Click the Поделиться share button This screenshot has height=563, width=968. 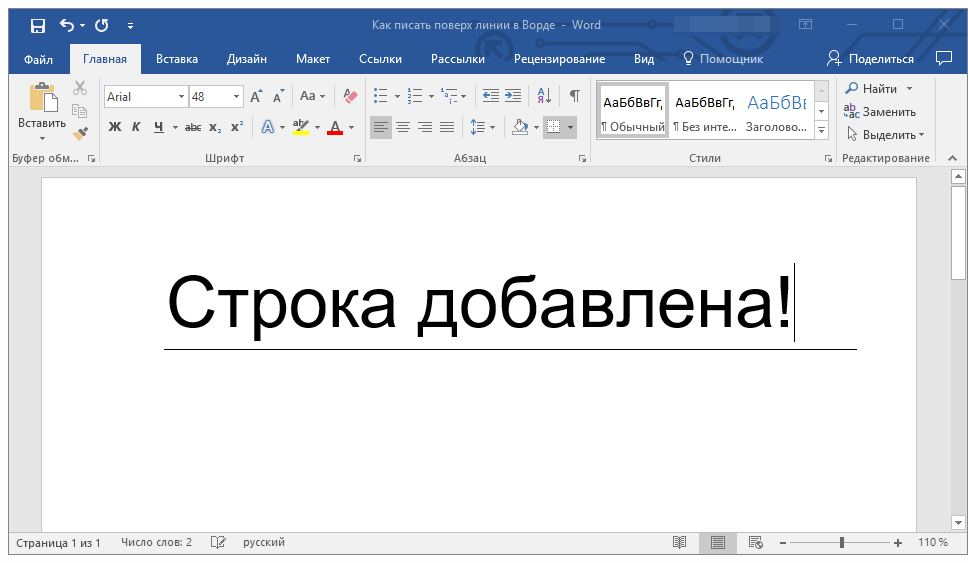click(870, 59)
